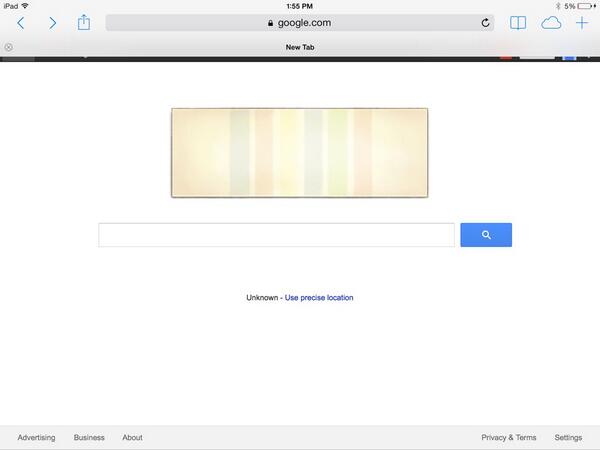Open the Settings link in the footer
This screenshot has height=450, width=600.
(x=568, y=437)
